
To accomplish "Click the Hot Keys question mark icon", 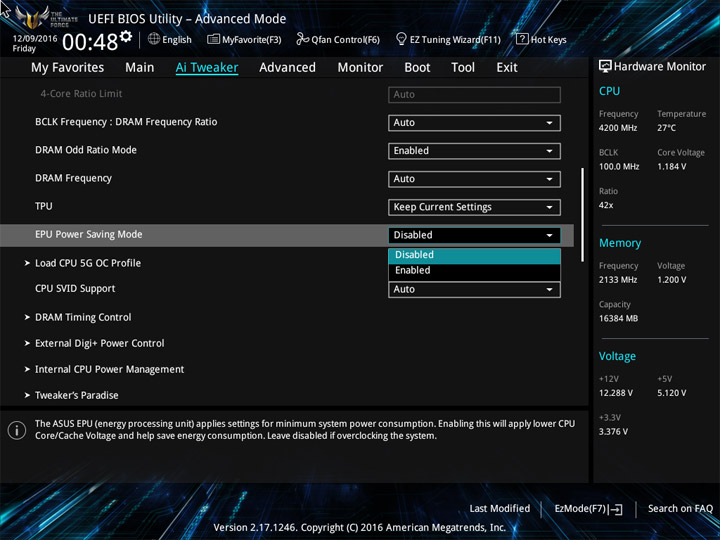I will coord(522,39).
